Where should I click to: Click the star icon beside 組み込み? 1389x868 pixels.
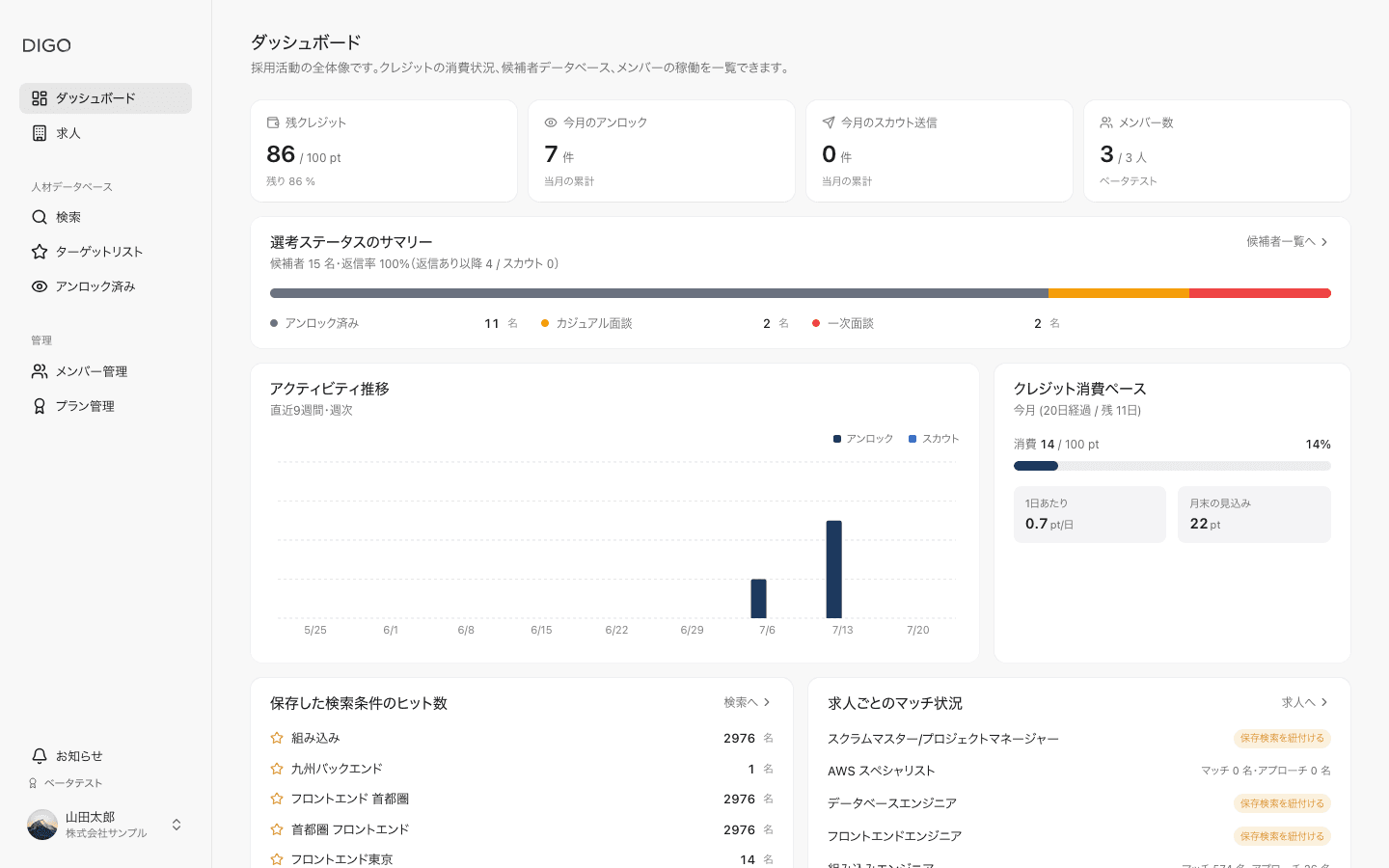coord(277,738)
